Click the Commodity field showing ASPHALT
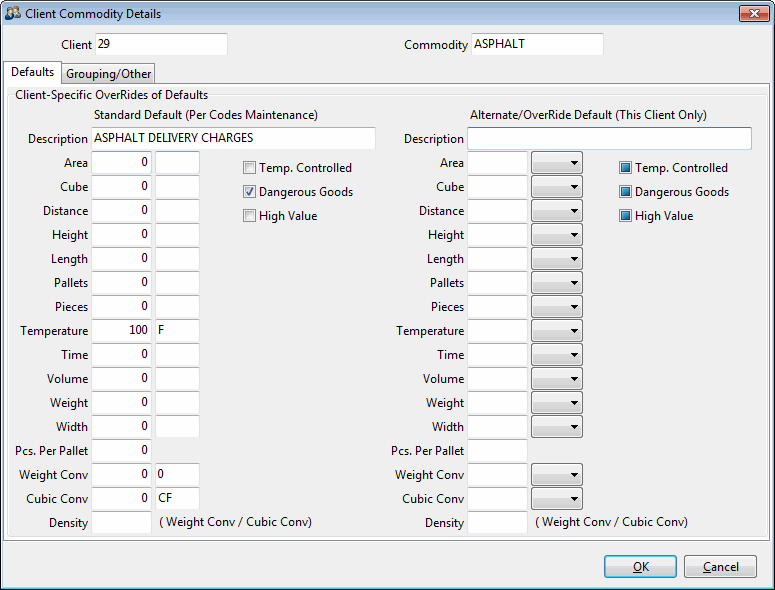The image size is (775, 590). click(537, 45)
